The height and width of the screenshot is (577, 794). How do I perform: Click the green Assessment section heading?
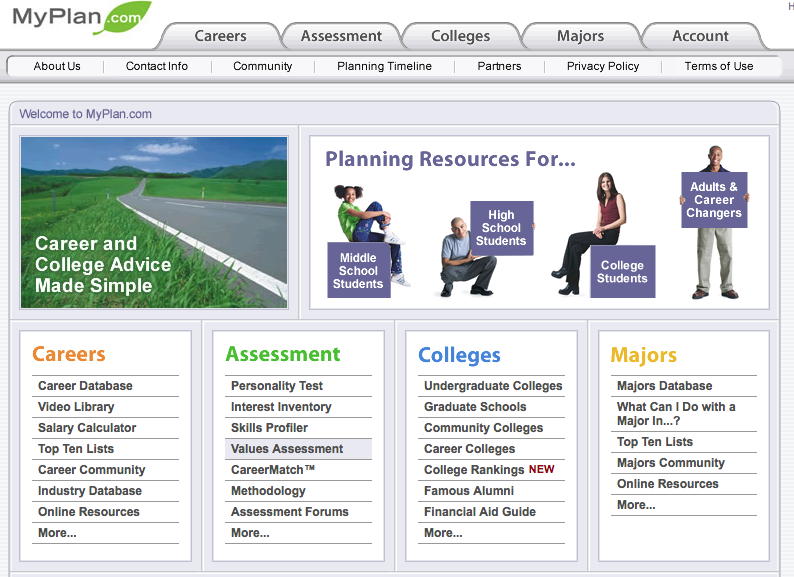[283, 354]
